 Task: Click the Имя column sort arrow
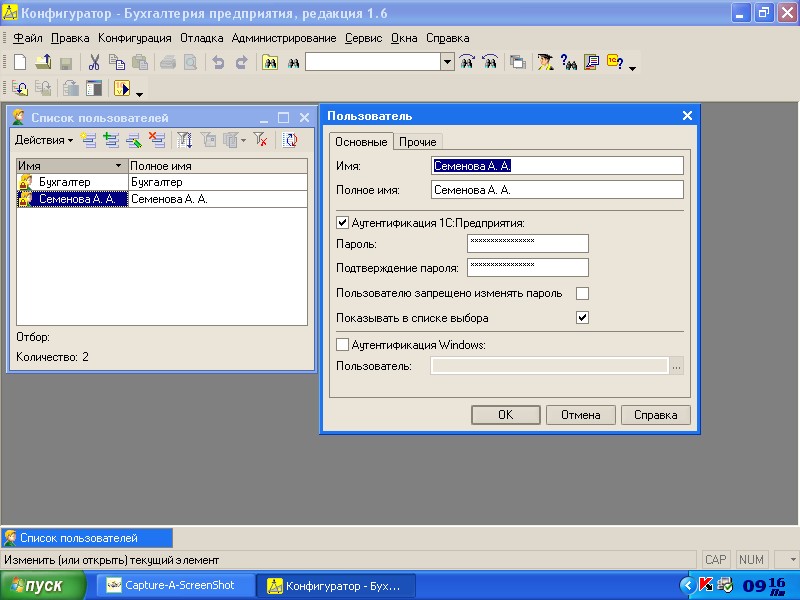(118, 166)
